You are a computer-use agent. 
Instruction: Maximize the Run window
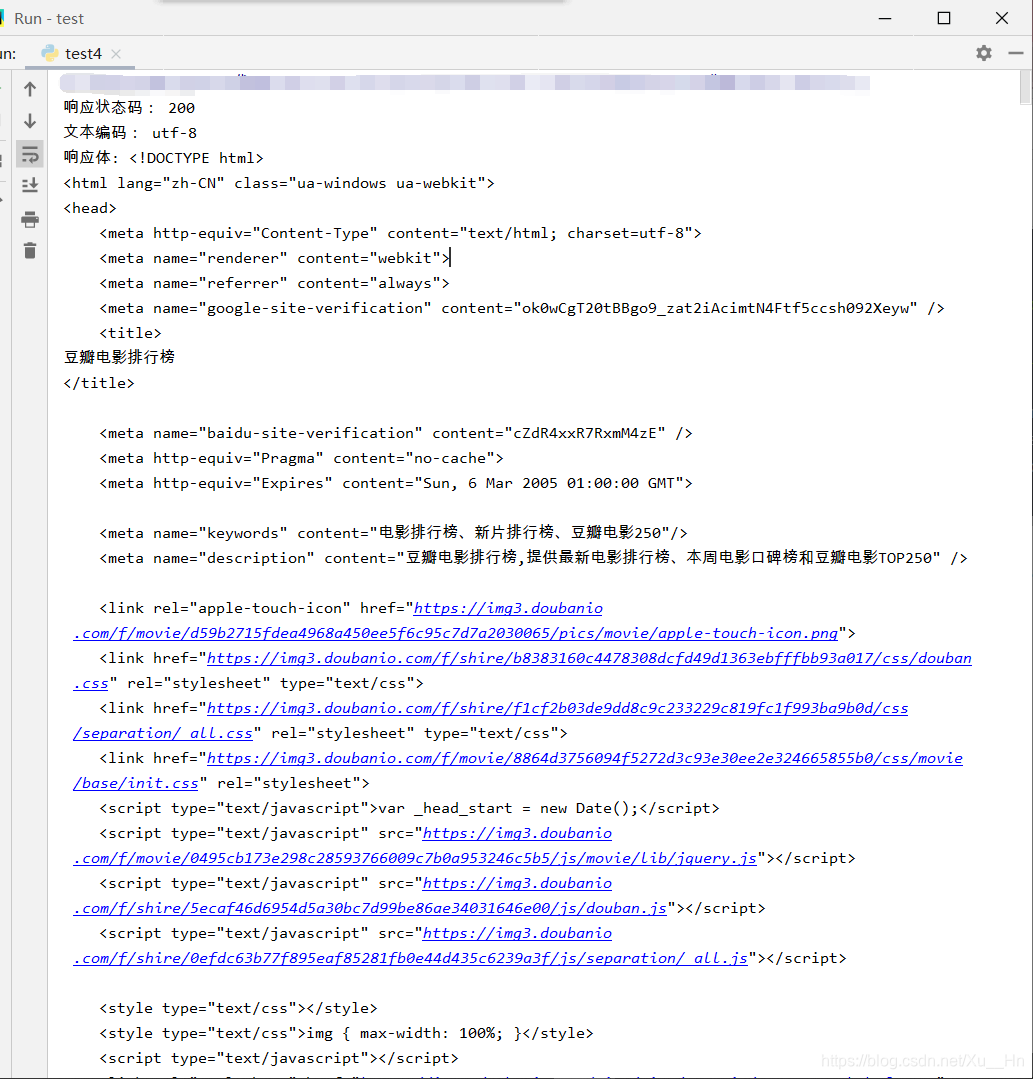[x=944, y=18]
